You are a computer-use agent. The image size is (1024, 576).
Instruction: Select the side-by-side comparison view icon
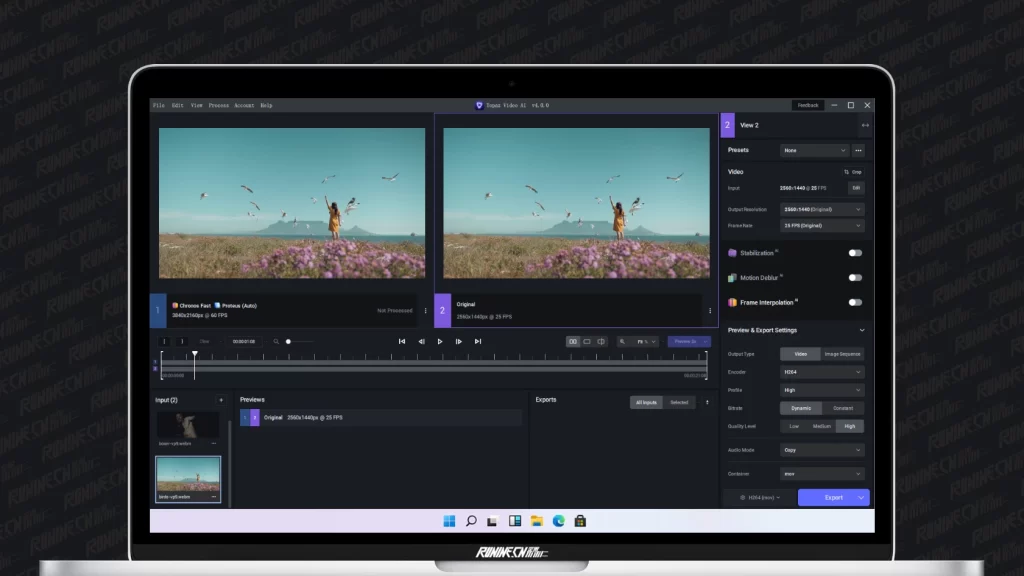pyautogui.click(x=573, y=341)
